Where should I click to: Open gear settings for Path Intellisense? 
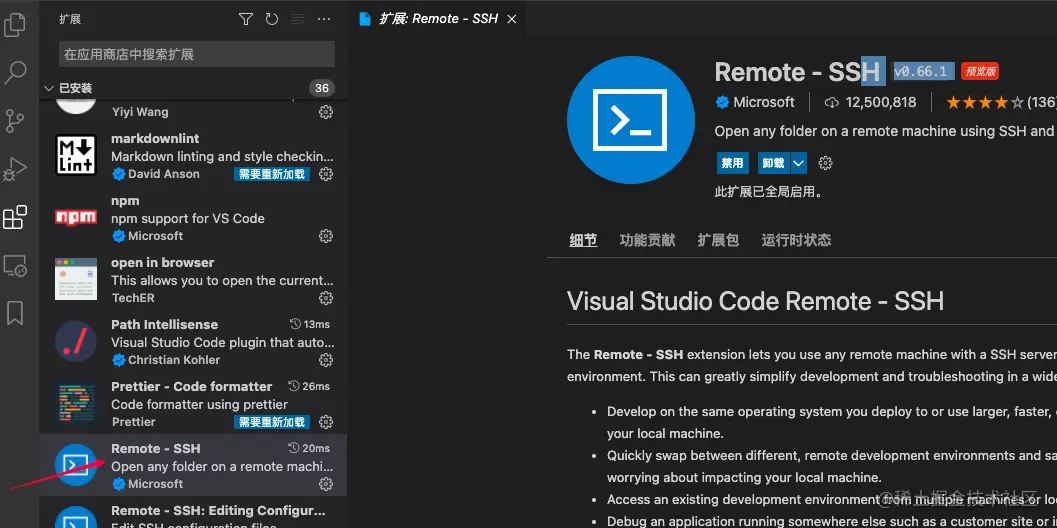pos(326,360)
